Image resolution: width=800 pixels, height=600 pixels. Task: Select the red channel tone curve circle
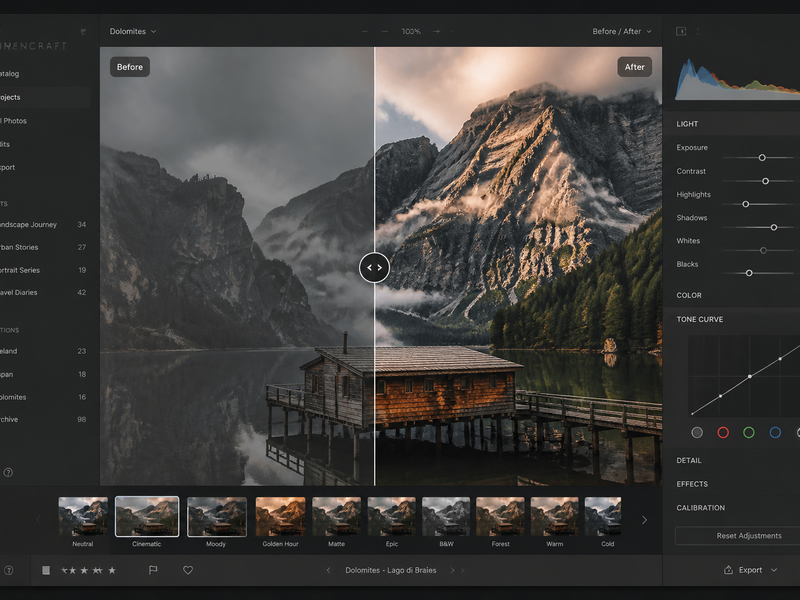coord(723,433)
